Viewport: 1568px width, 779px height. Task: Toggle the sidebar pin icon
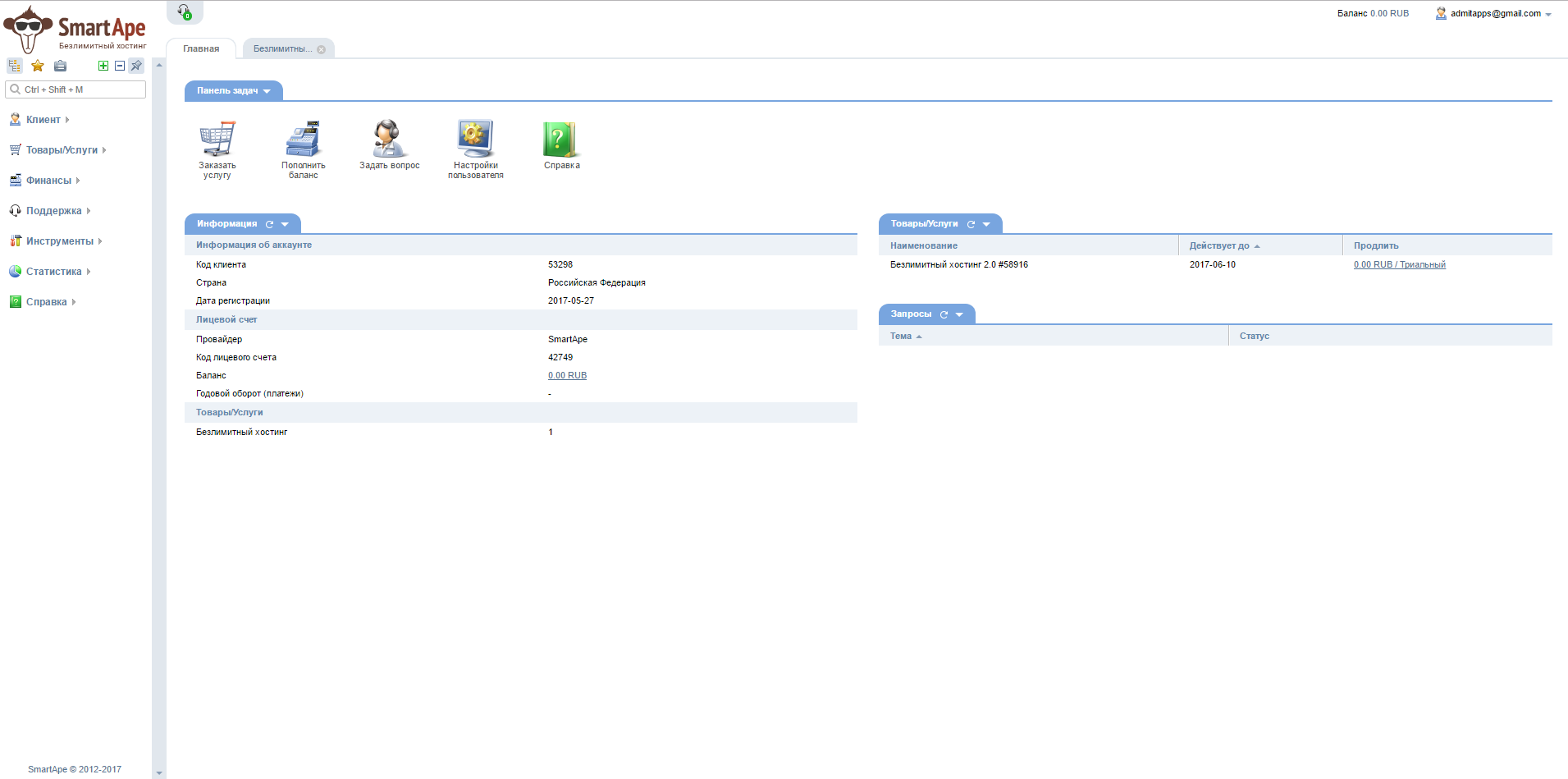pos(136,66)
